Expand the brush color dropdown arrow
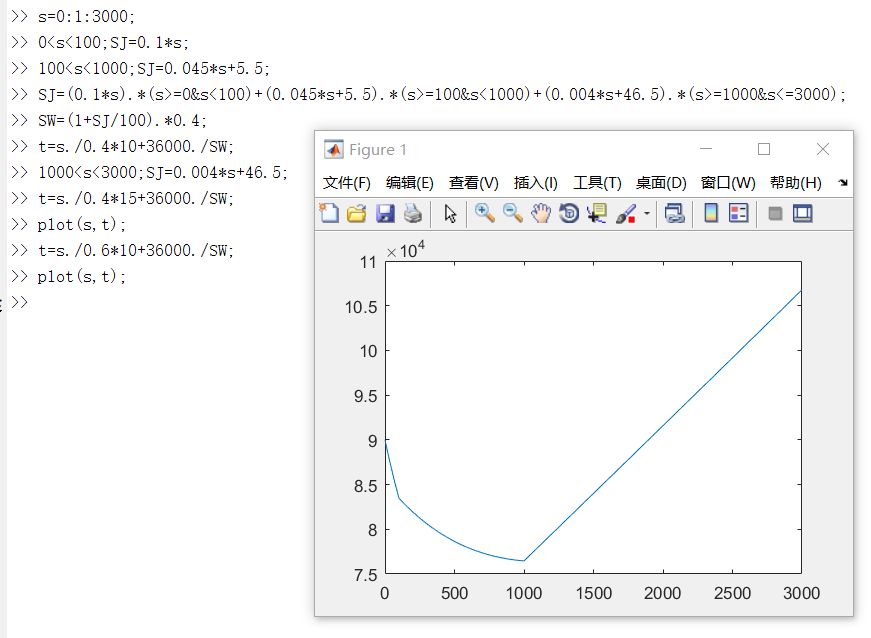871x638 pixels. [647, 213]
